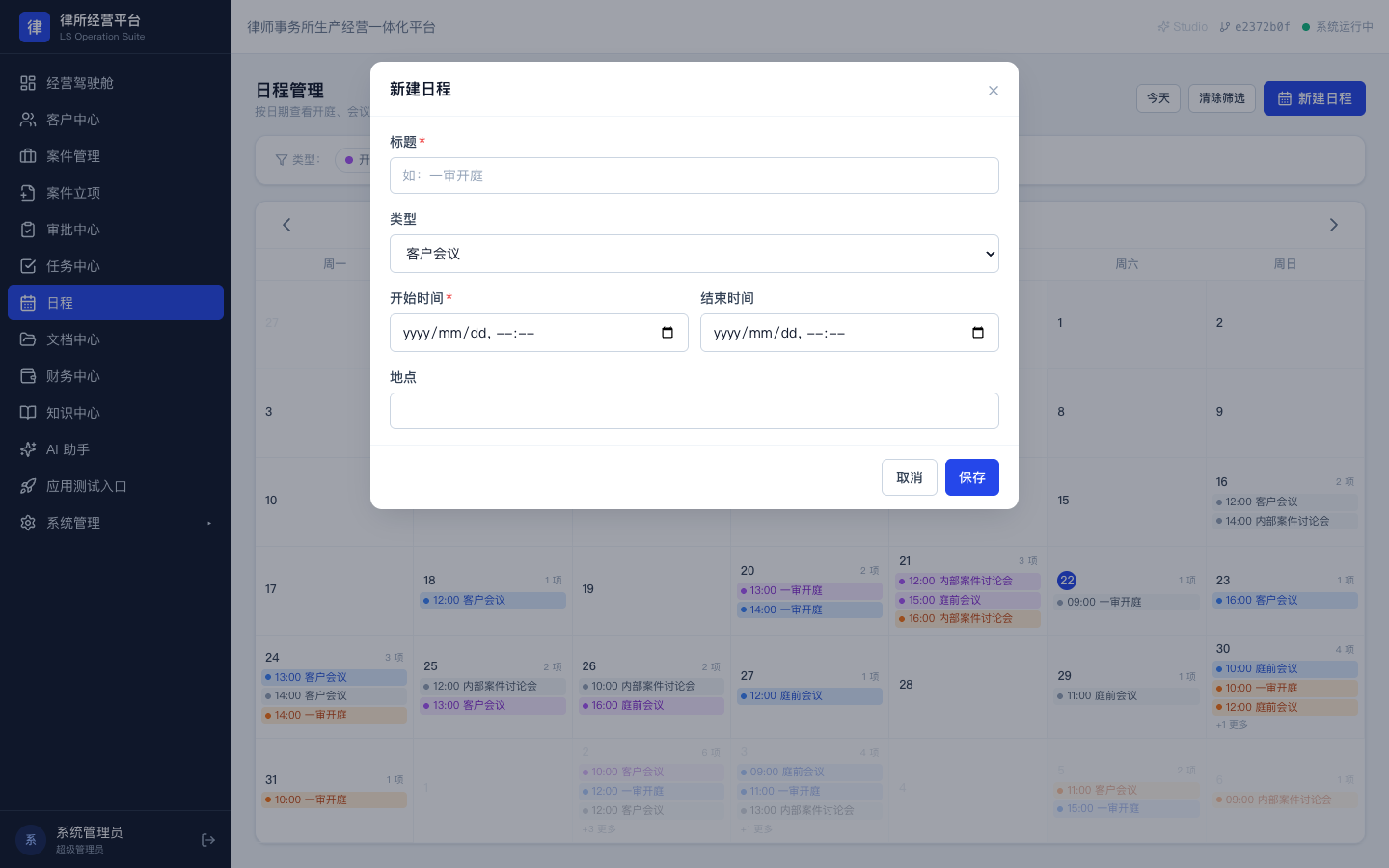
Task: Expand the 系统管理 submenu arrow
Action: [x=209, y=523]
